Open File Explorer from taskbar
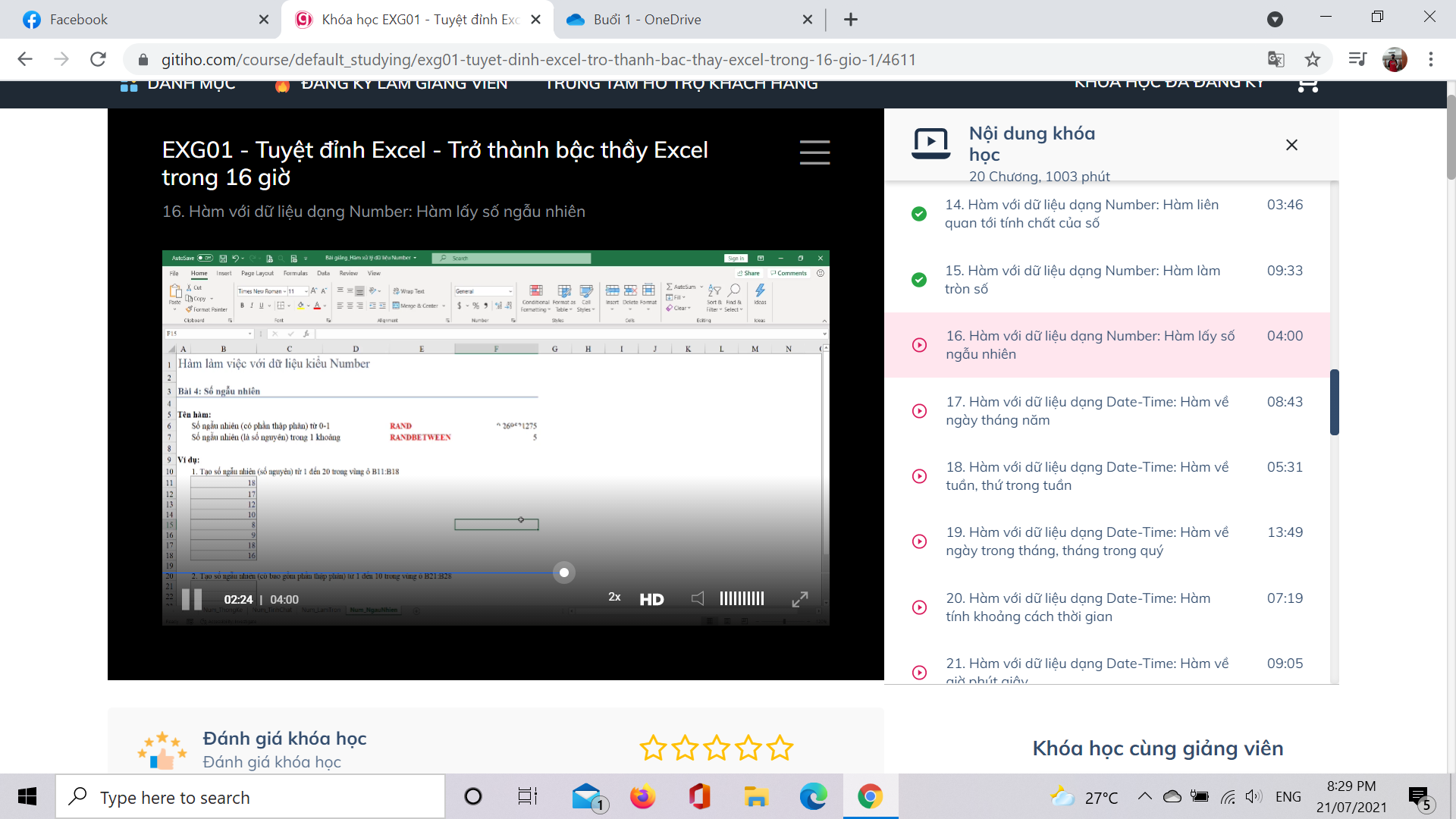Image resolution: width=1456 pixels, height=819 pixels. pos(756,797)
